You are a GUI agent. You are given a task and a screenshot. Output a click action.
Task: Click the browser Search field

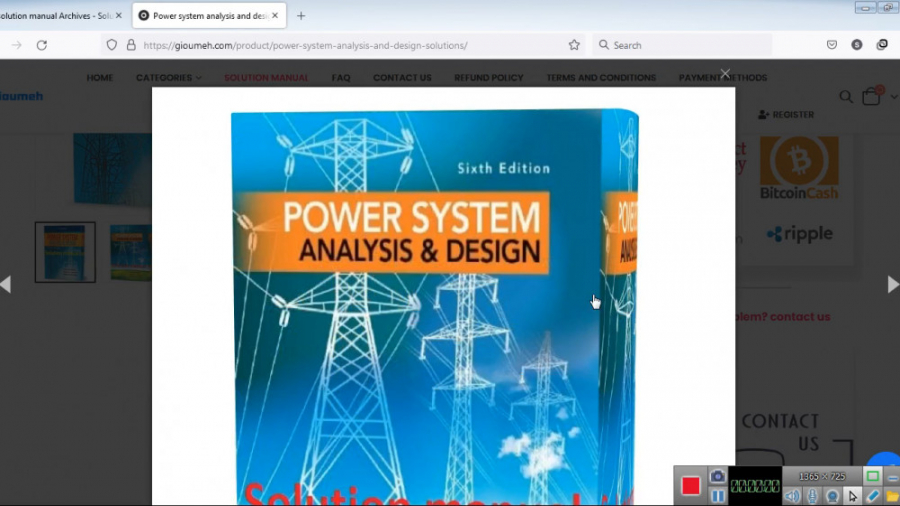pos(682,45)
